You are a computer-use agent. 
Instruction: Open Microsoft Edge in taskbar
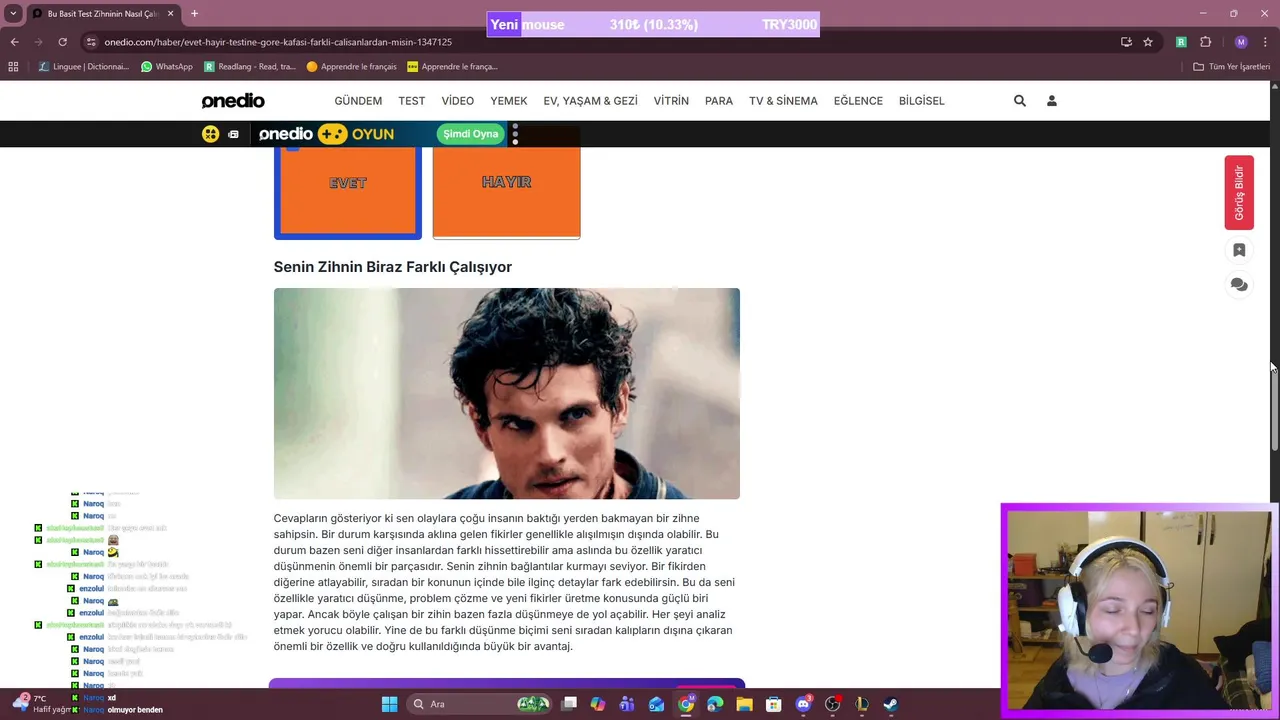(715, 704)
